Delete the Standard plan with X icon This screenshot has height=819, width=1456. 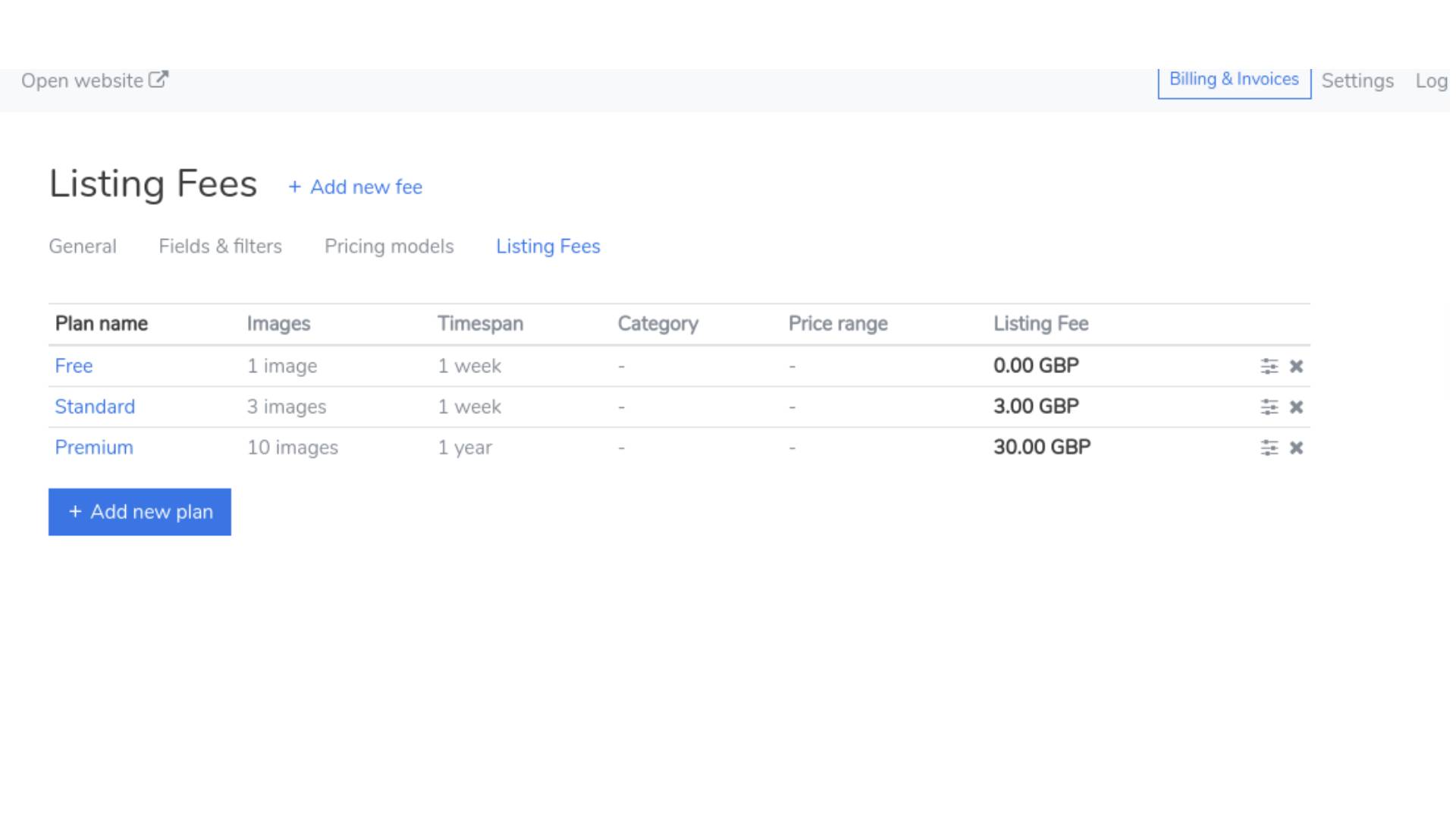1296,407
